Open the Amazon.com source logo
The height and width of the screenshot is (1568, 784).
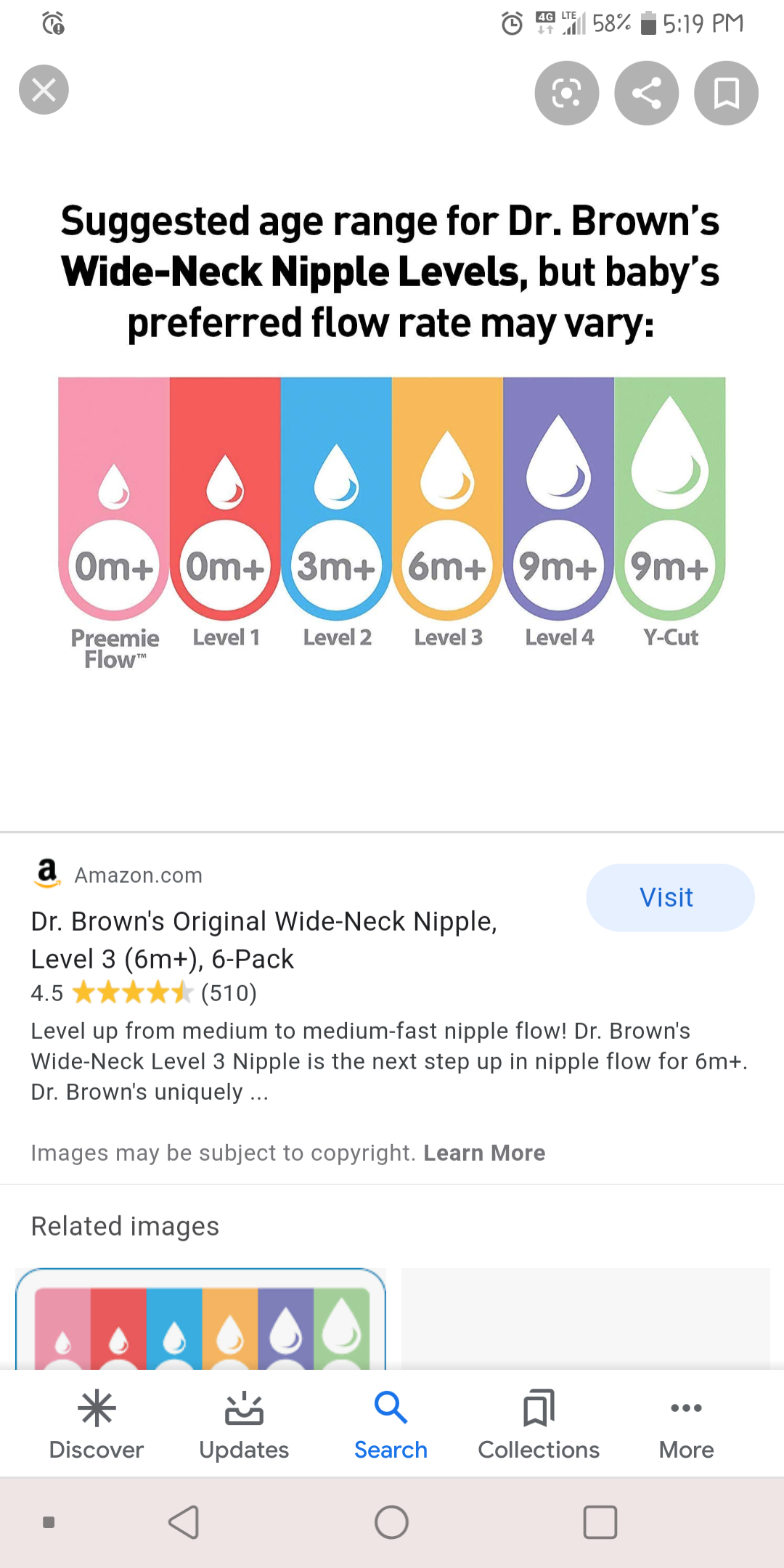click(x=48, y=873)
